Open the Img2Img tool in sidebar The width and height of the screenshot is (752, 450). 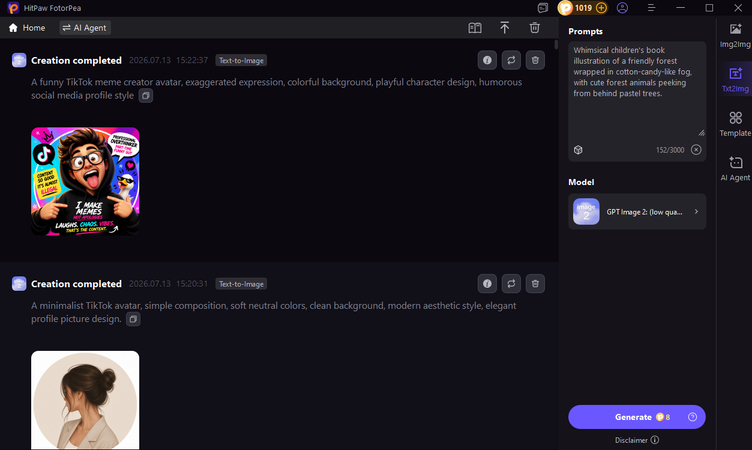(735, 36)
